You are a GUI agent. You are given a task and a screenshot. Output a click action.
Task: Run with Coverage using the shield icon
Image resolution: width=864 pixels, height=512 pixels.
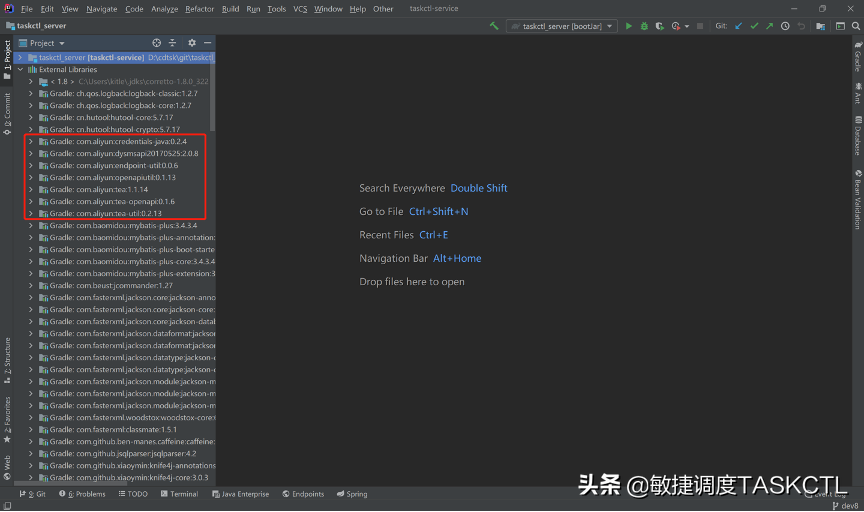click(659, 26)
